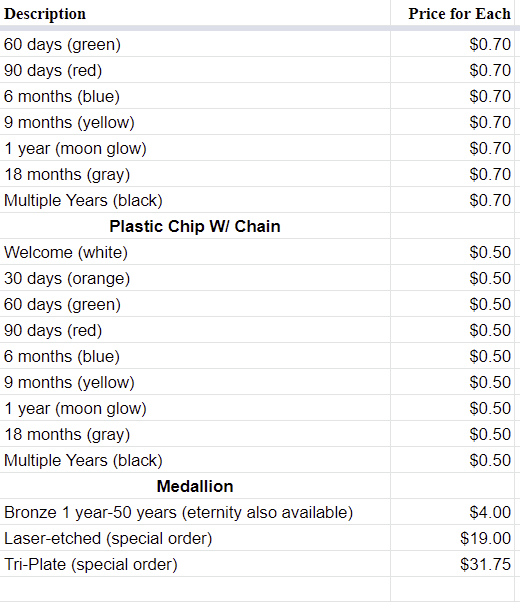The height and width of the screenshot is (602, 520).
Task: Click the 30 days (orange) cell
Action: [x=195, y=278]
